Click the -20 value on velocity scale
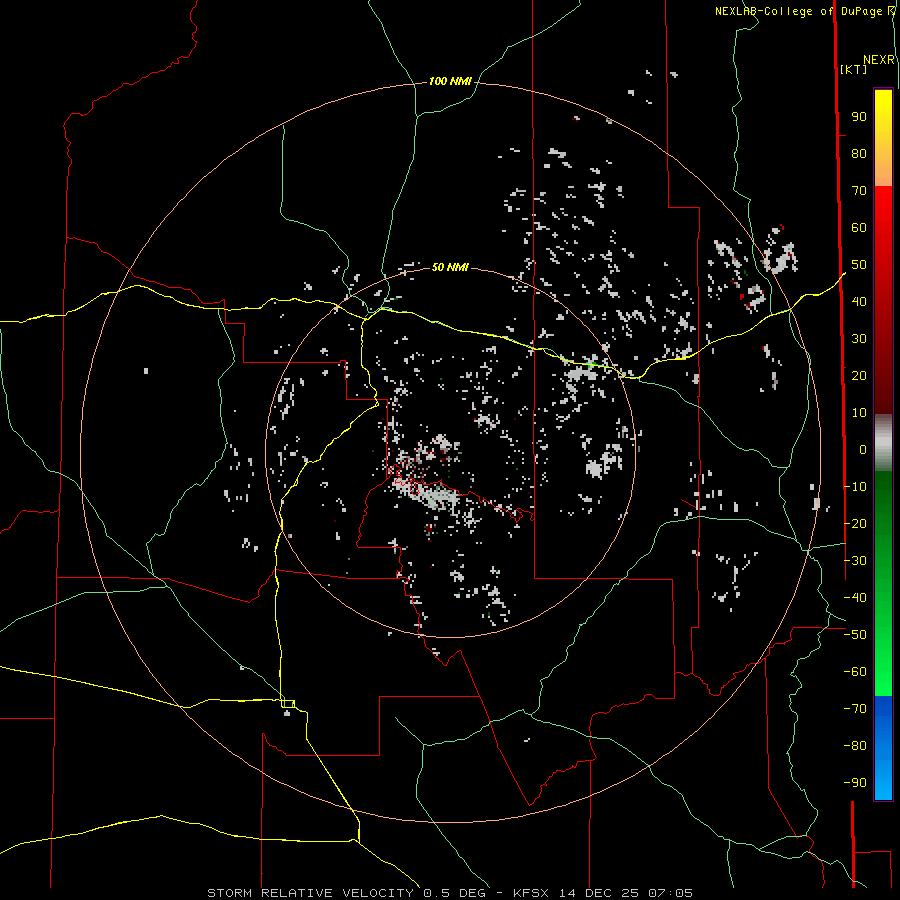Screen dimensions: 900x900 coord(855,524)
